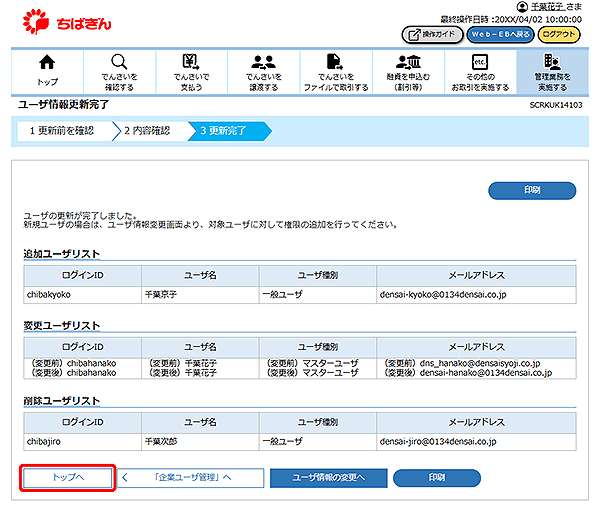Open でんさいを譲渡する menu label
Viewport: 600px width, 512px height.
click(x=263, y=82)
